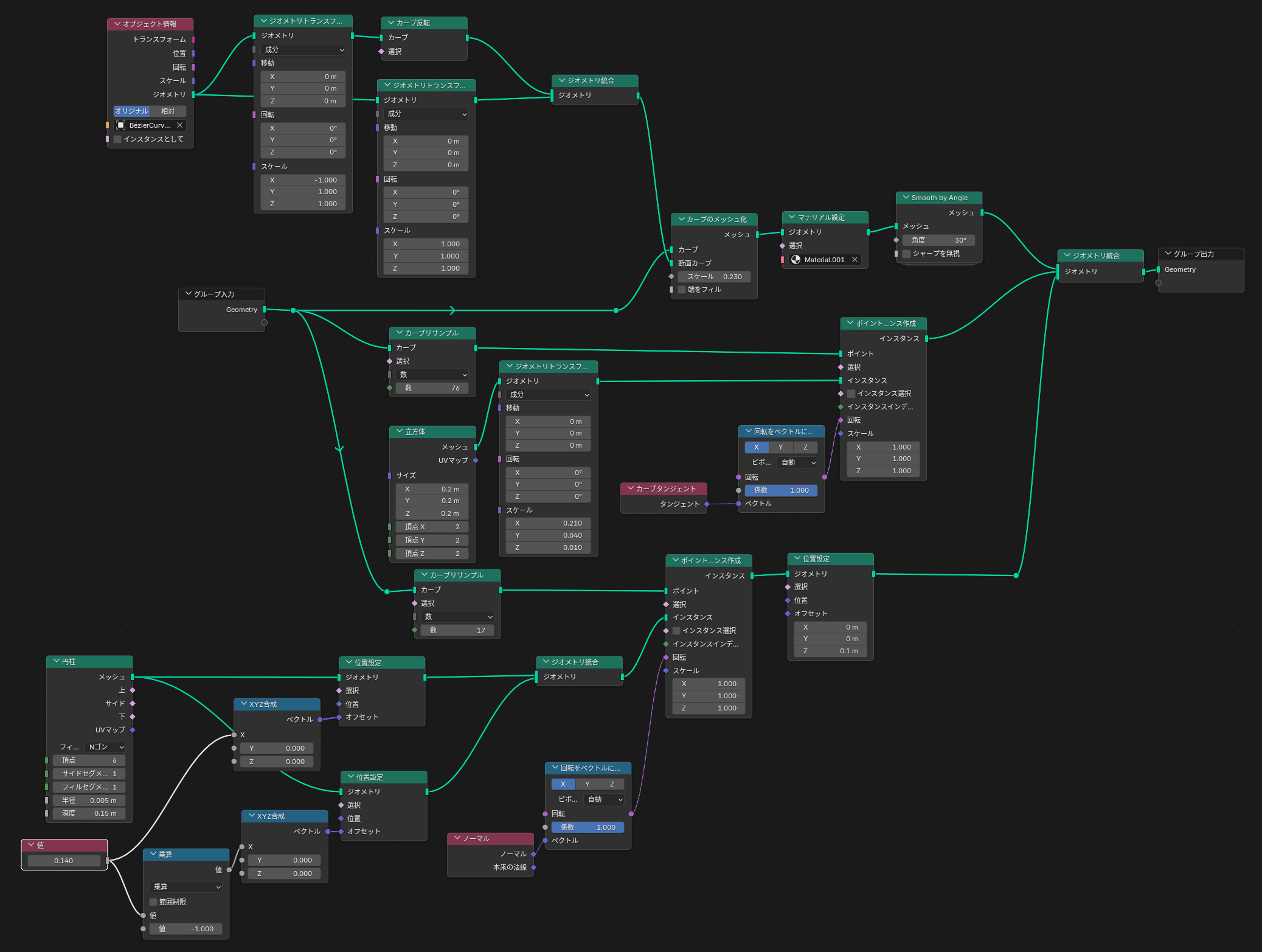Viewport: 1262px width, 952px height.
Task: Click the scale Y 0.040 field
Action: pos(548,535)
